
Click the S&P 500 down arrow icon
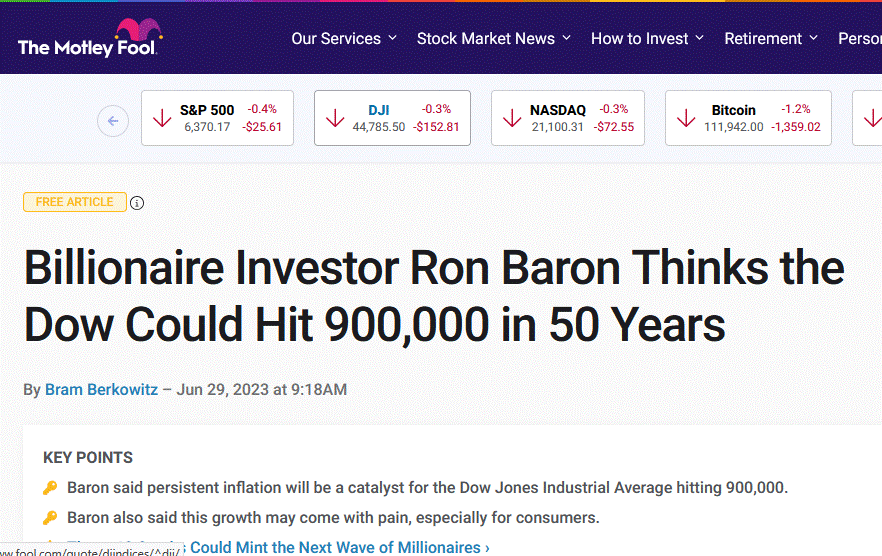click(162, 118)
